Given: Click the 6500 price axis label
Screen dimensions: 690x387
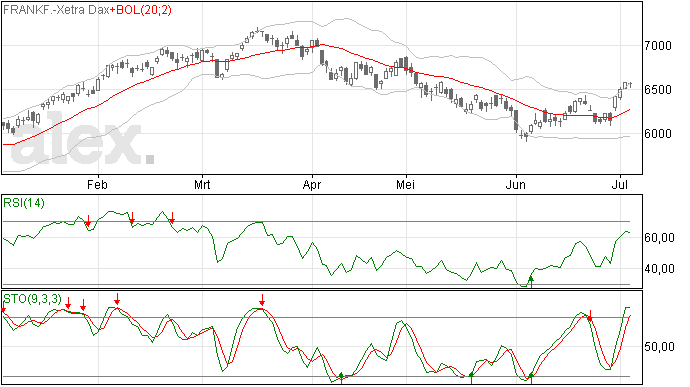Looking at the screenshot, I should (x=658, y=90).
